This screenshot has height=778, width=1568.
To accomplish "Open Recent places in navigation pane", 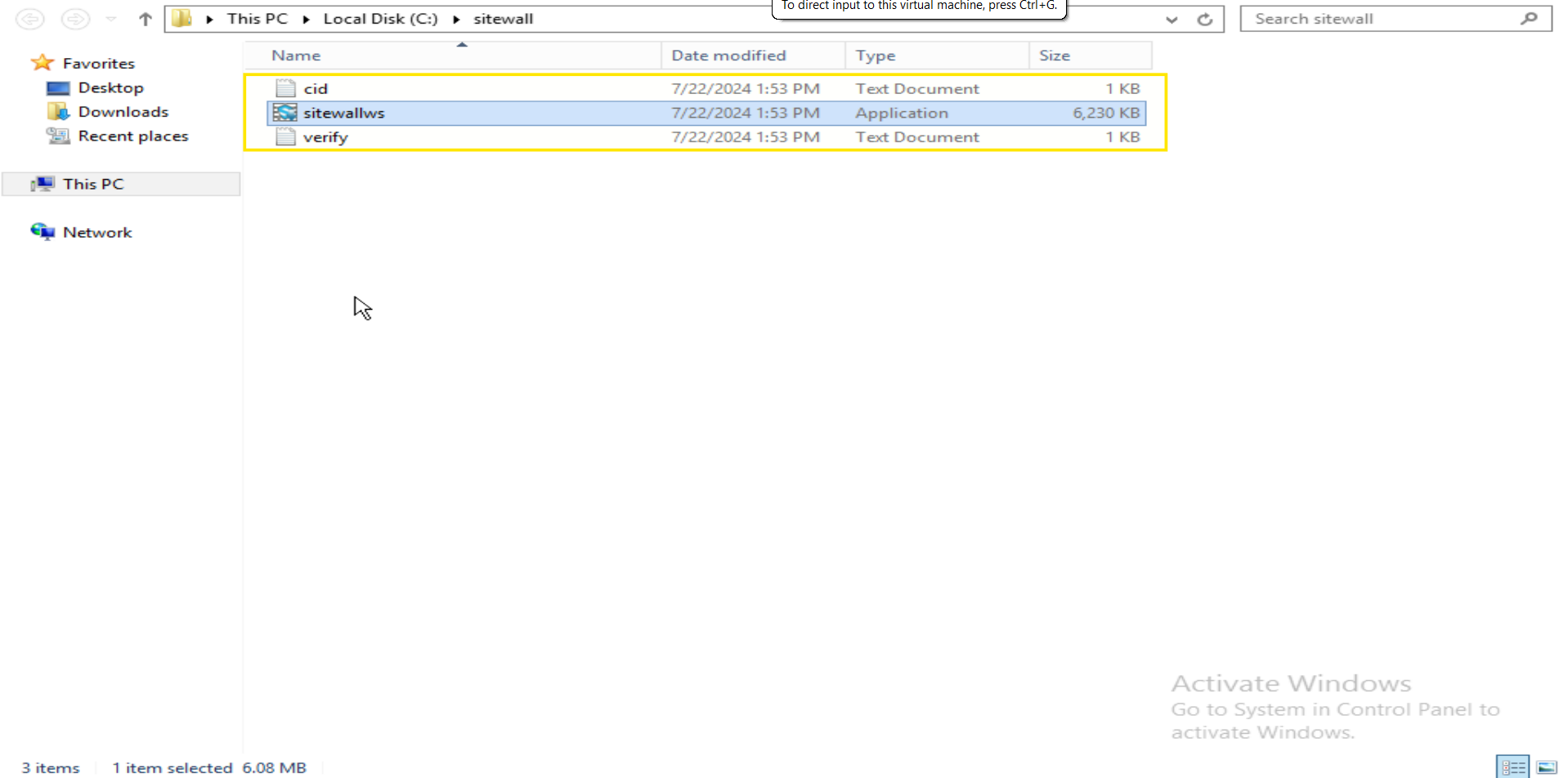I will [x=133, y=136].
